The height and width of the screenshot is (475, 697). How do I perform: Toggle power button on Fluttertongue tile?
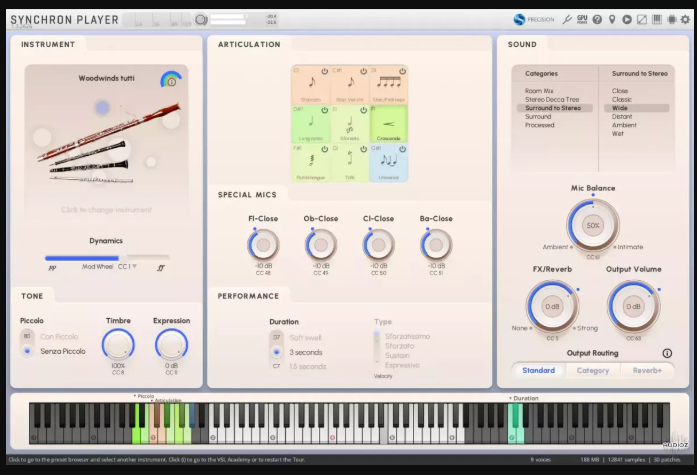coord(324,149)
